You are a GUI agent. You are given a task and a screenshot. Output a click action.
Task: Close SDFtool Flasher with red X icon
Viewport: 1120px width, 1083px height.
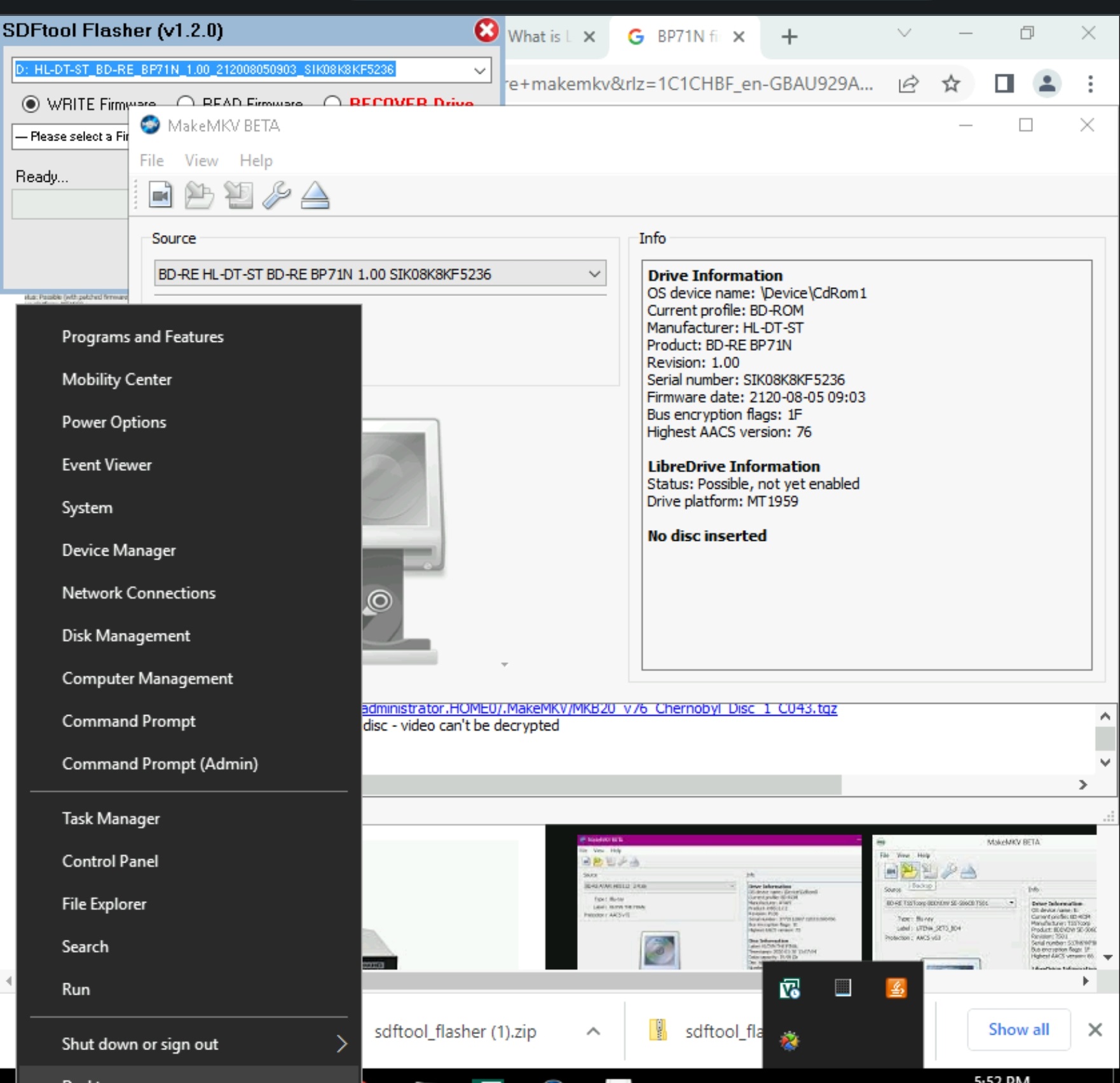click(x=486, y=30)
